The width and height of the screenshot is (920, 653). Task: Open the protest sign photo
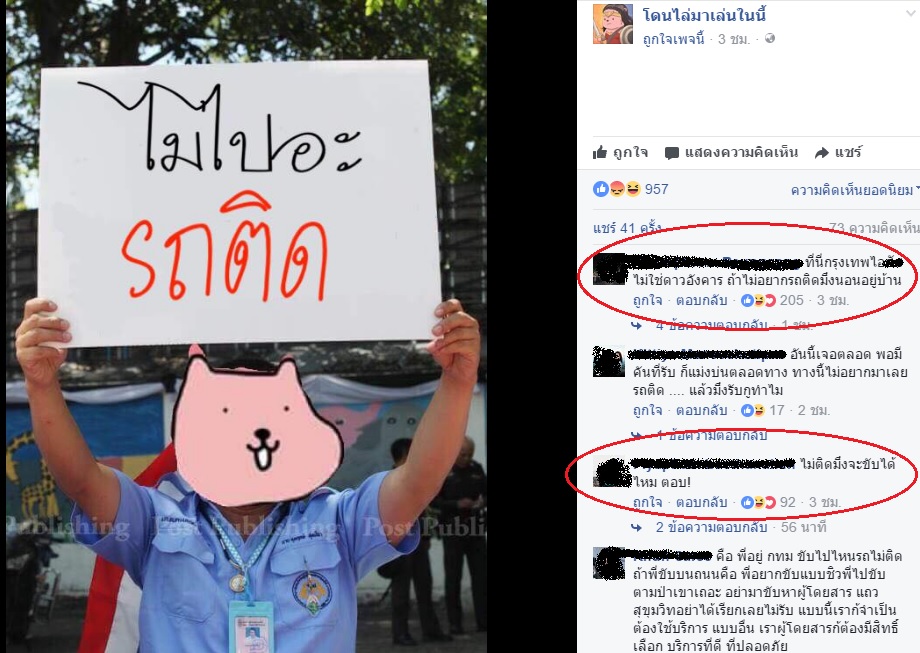[x=246, y=326]
